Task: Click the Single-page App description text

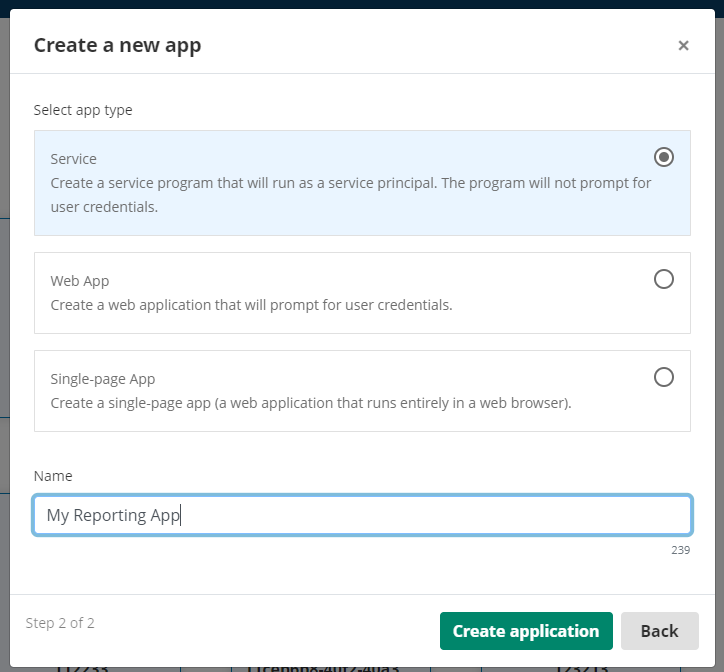Action: coord(310,403)
